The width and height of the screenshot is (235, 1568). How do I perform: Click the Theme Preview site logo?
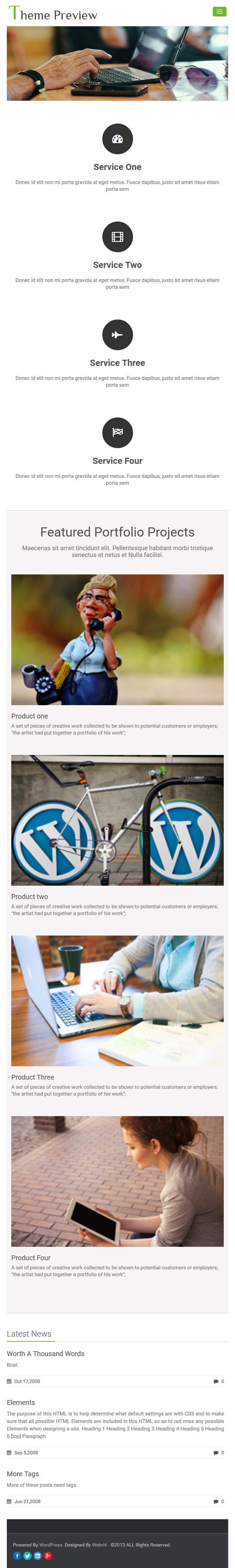53,13
